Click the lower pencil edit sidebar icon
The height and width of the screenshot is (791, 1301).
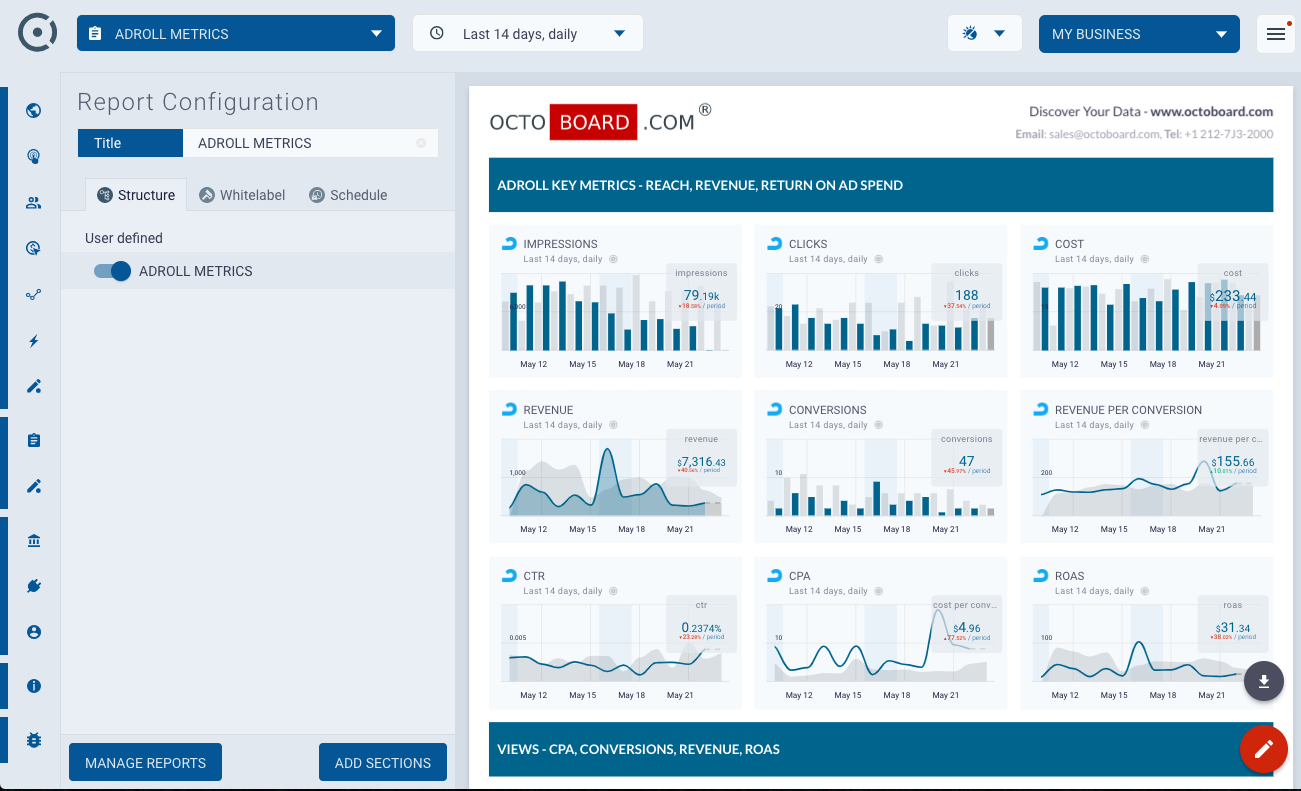pyautogui.click(x=34, y=487)
